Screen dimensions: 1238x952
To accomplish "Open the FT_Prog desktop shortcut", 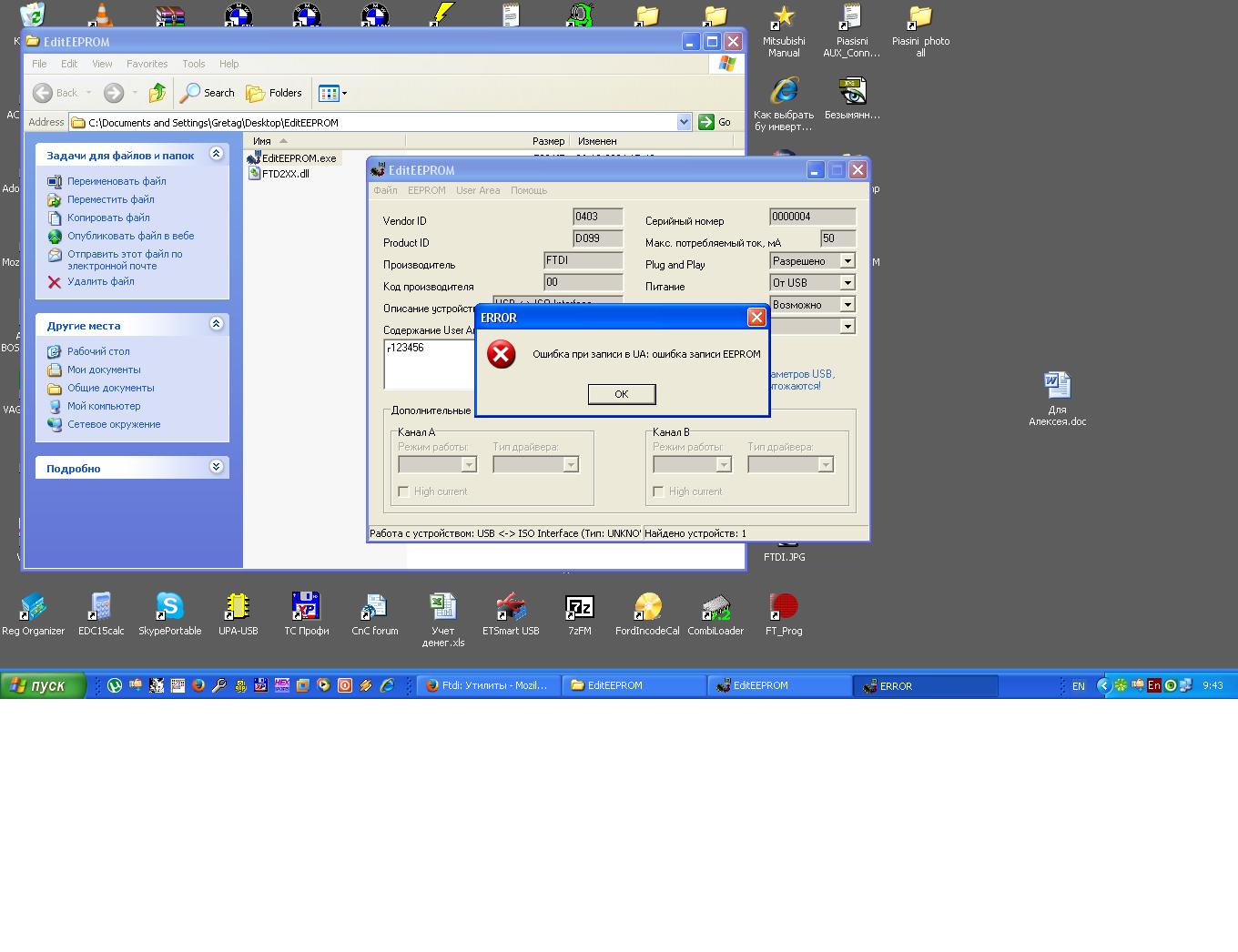I will [x=783, y=607].
